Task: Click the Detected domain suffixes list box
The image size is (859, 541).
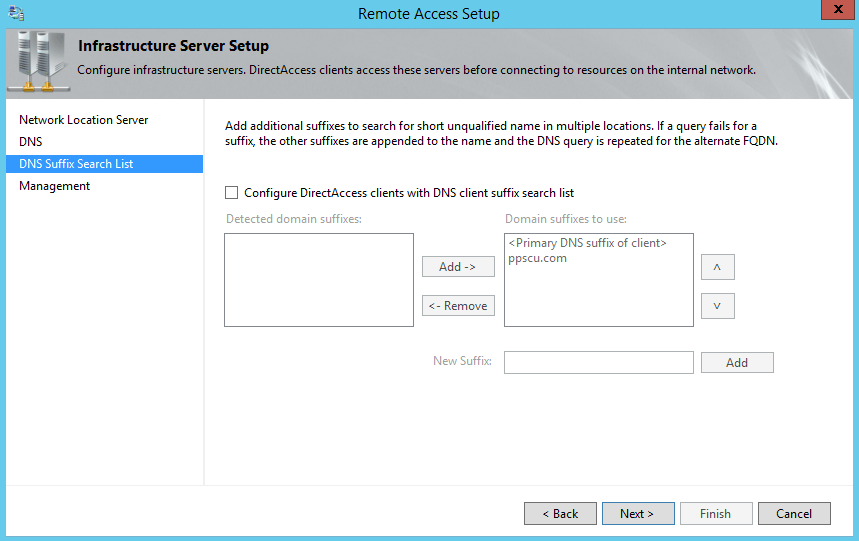Action: point(319,280)
